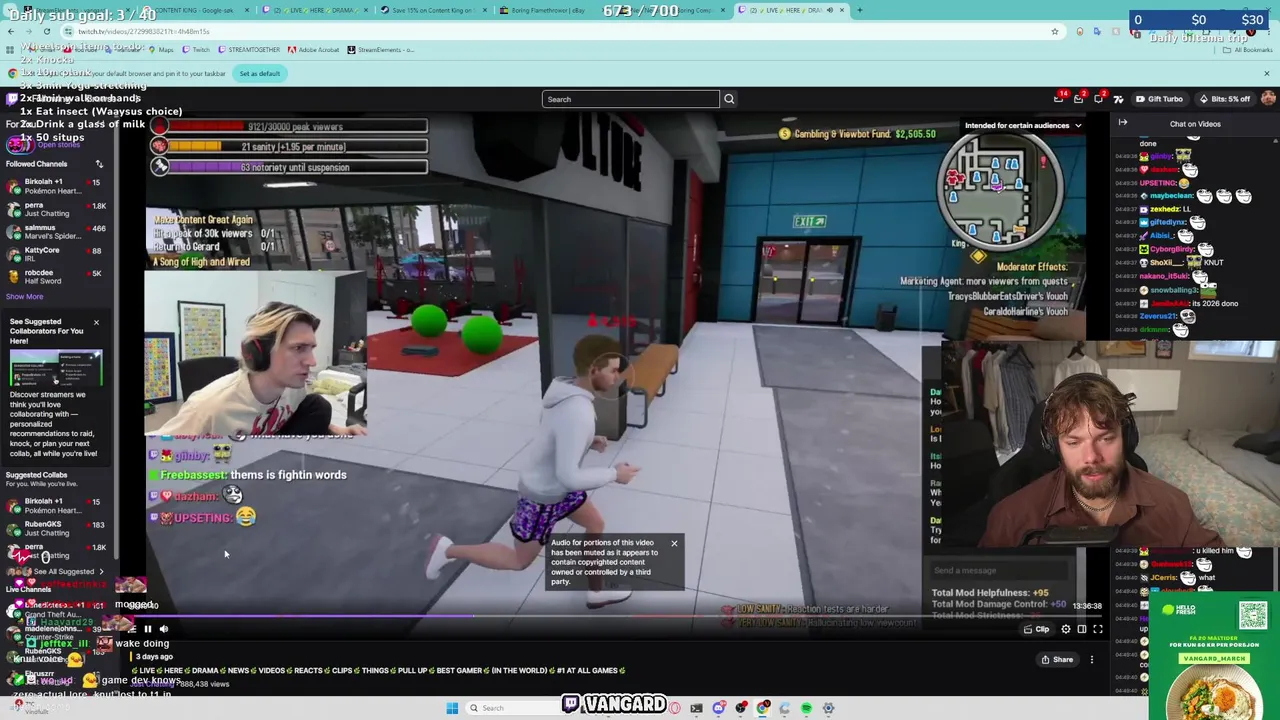Viewport: 1280px width, 720px height.
Task: Click See All Suggested link
Action: [64, 571]
